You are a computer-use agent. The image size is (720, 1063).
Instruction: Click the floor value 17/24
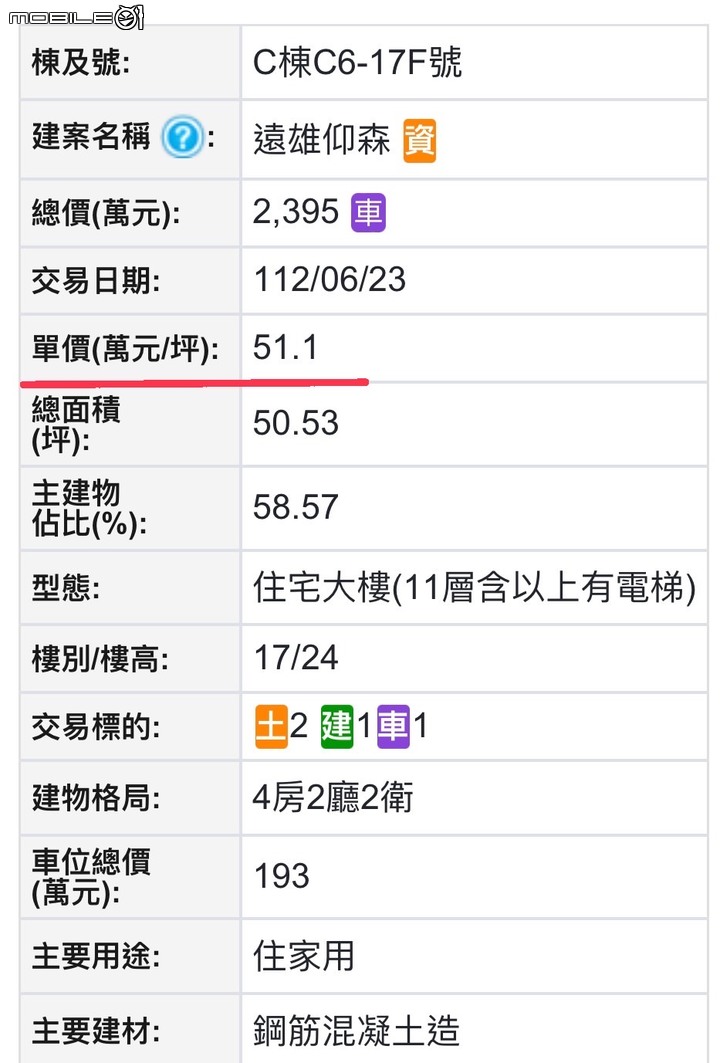[296, 658]
